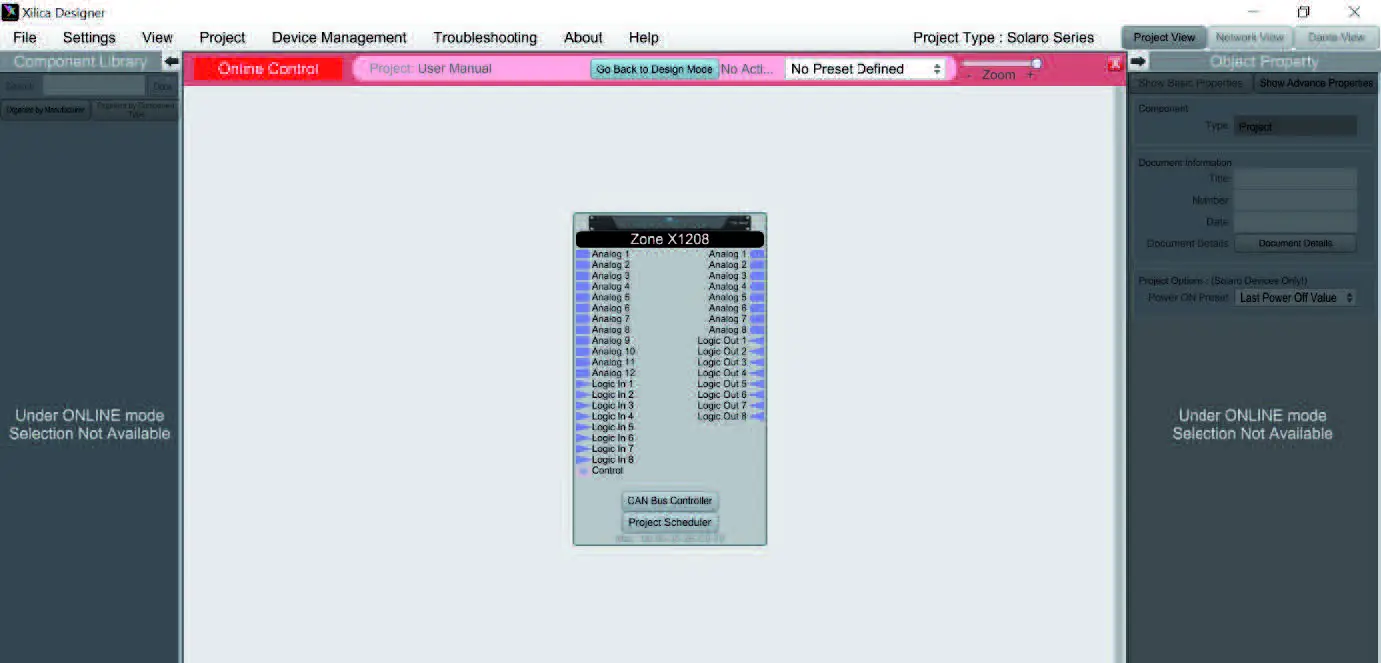This screenshot has height=663, width=1381.
Task: Expand the Power ON Preset dropdown
Action: pyautogui.click(x=1296, y=298)
